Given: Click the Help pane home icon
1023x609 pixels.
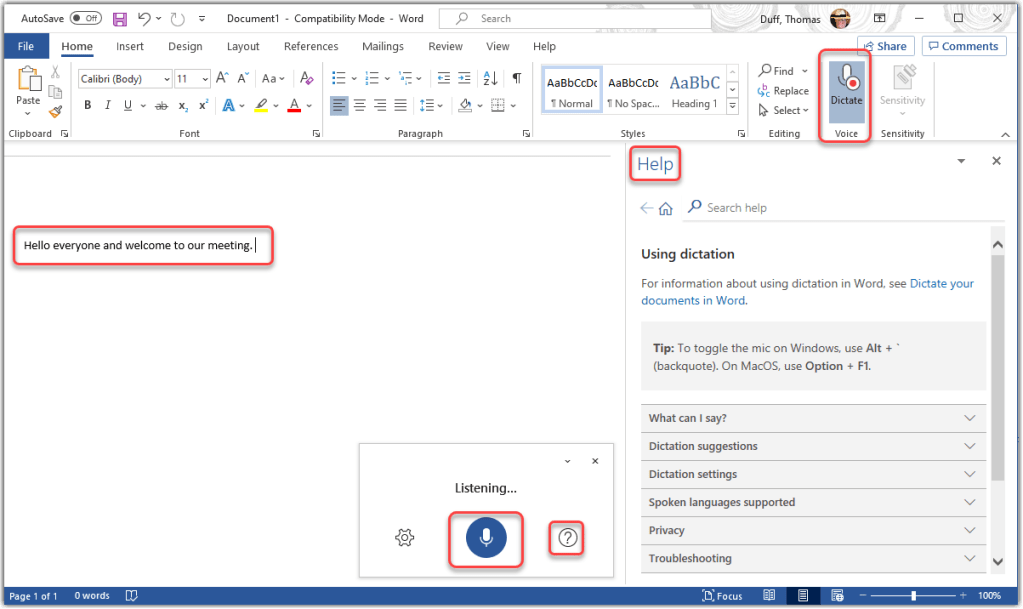Looking at the screenshot, I should [x=666, y=208].
